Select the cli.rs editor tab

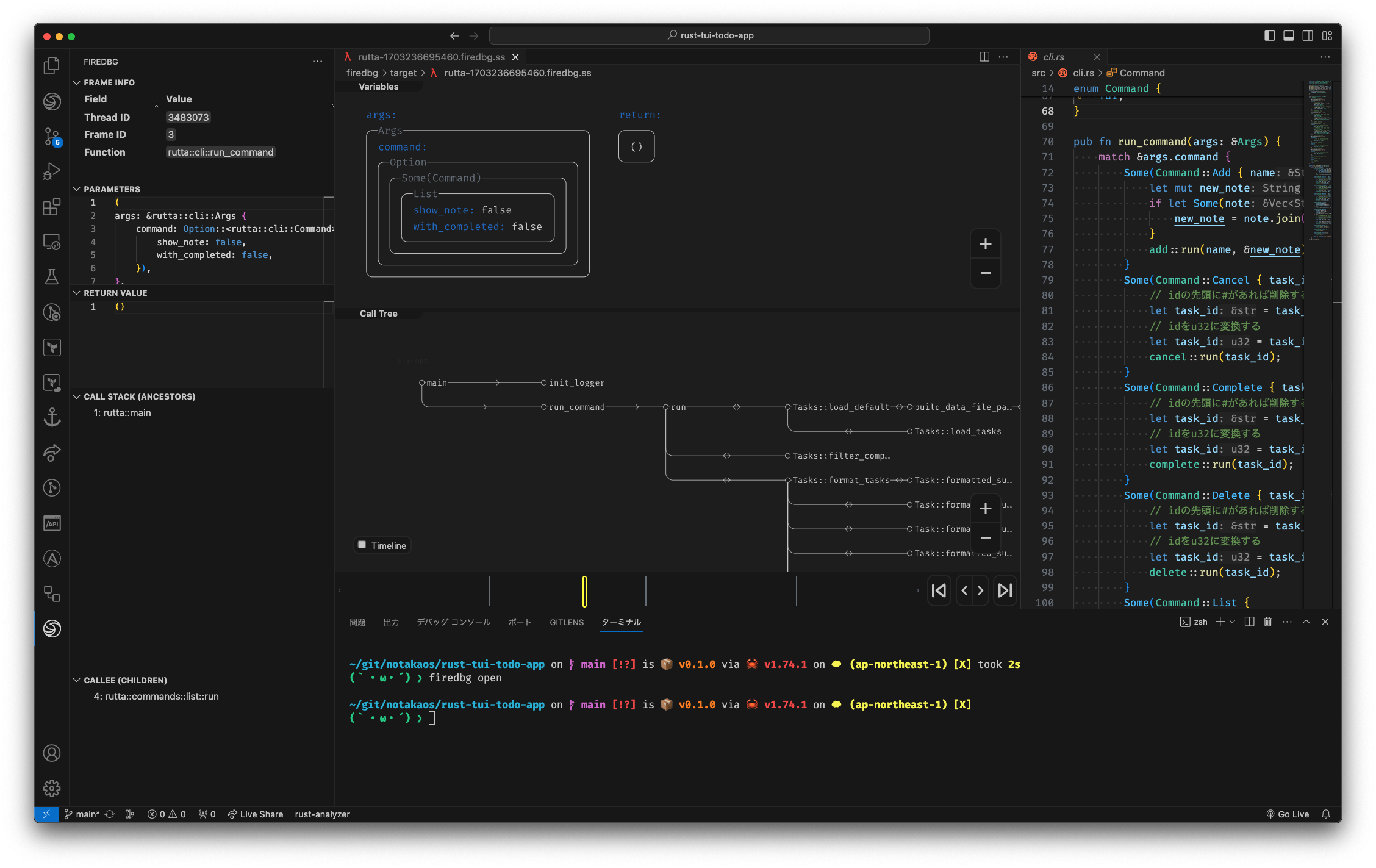[1053, 57]
